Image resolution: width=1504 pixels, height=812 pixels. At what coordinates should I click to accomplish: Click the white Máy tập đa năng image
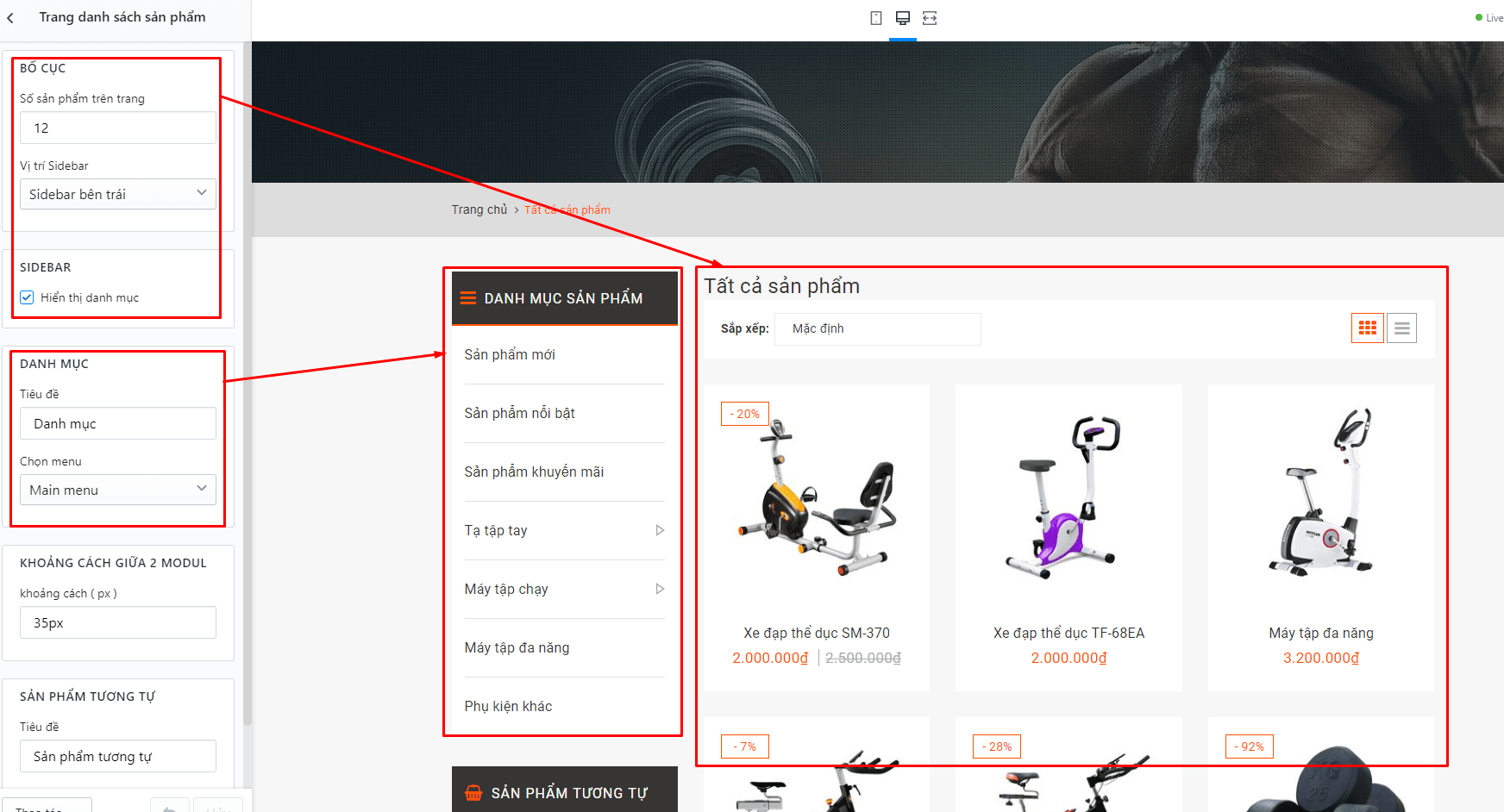tap(1321, 491)
